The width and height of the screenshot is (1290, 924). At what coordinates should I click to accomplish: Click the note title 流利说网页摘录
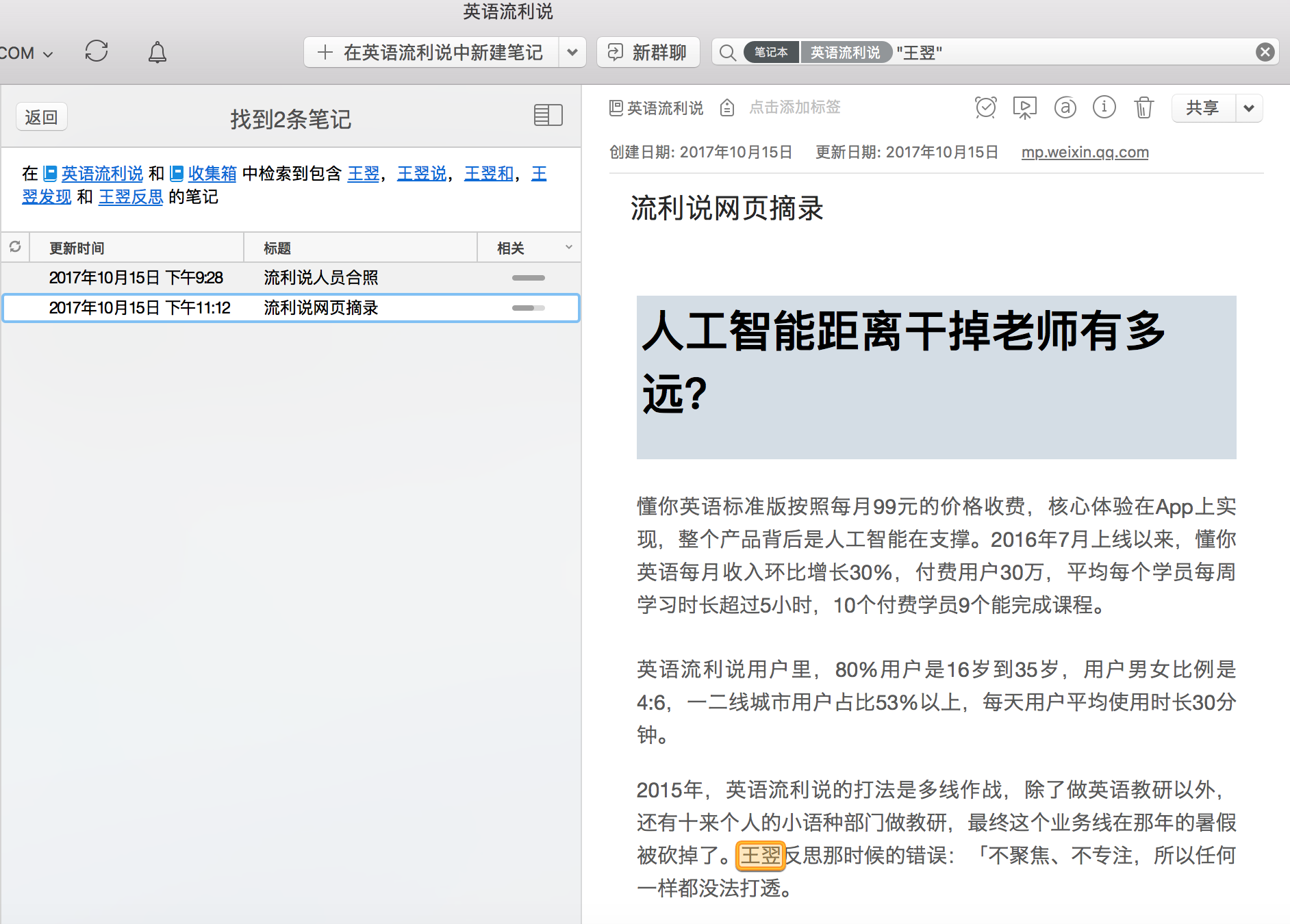(x=726, y=209)
